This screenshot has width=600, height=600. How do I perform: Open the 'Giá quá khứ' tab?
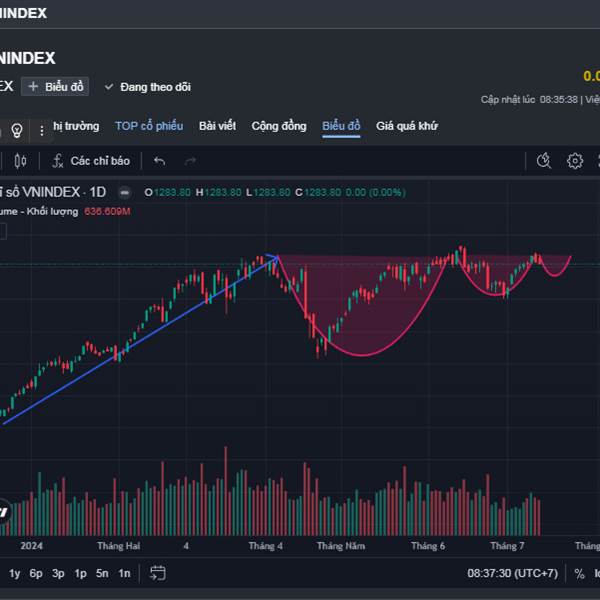(407, 126)
